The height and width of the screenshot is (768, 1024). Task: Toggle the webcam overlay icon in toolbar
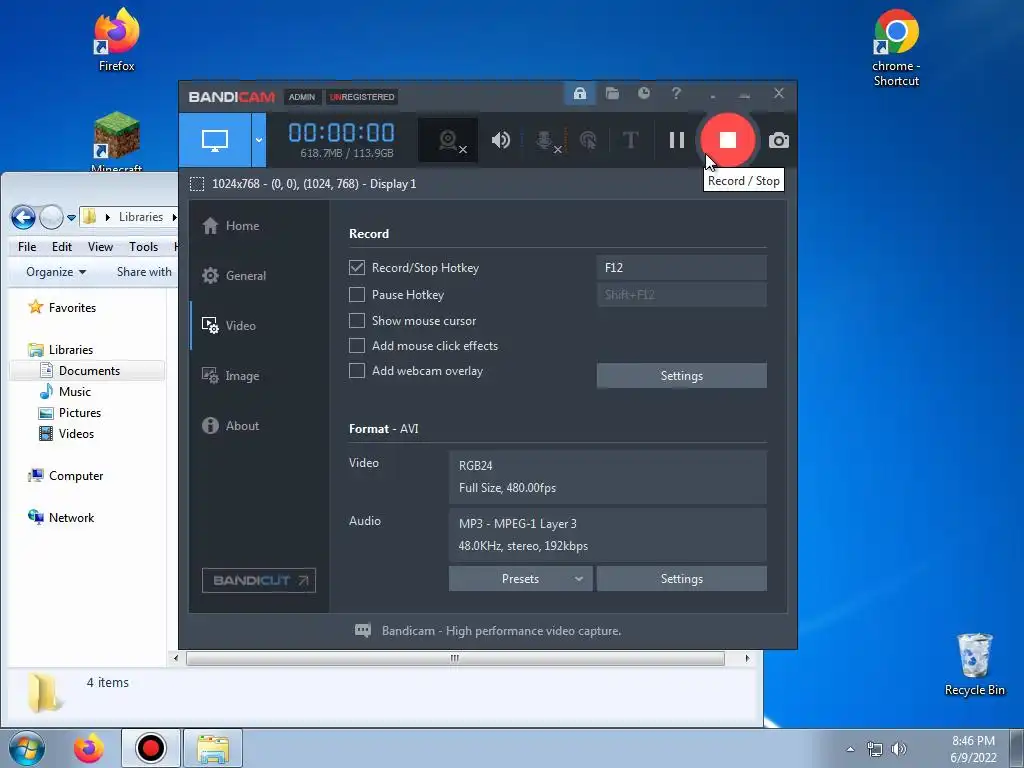(448, 140)
